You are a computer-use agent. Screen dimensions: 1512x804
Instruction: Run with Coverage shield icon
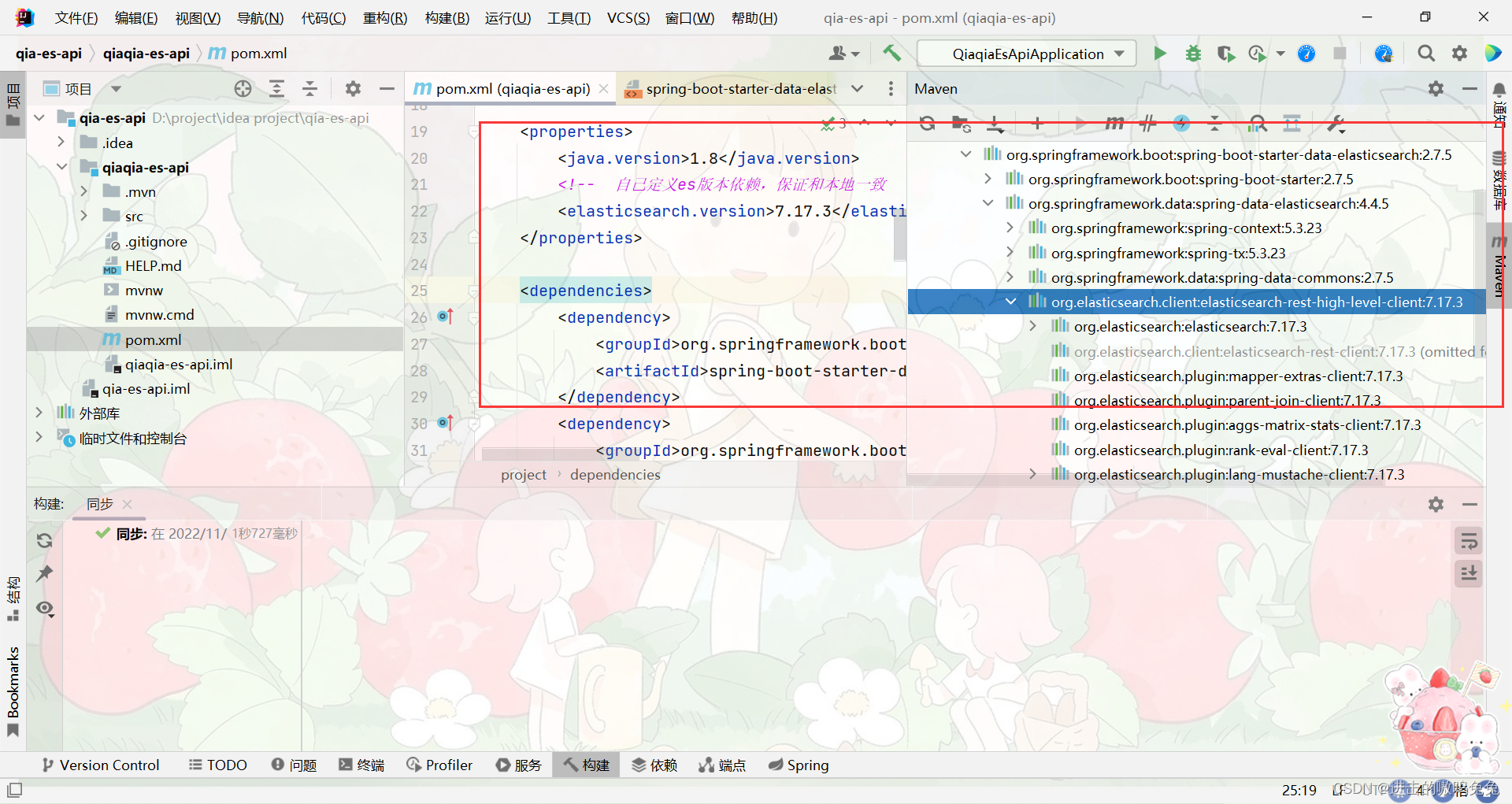tap(1225, 54)
